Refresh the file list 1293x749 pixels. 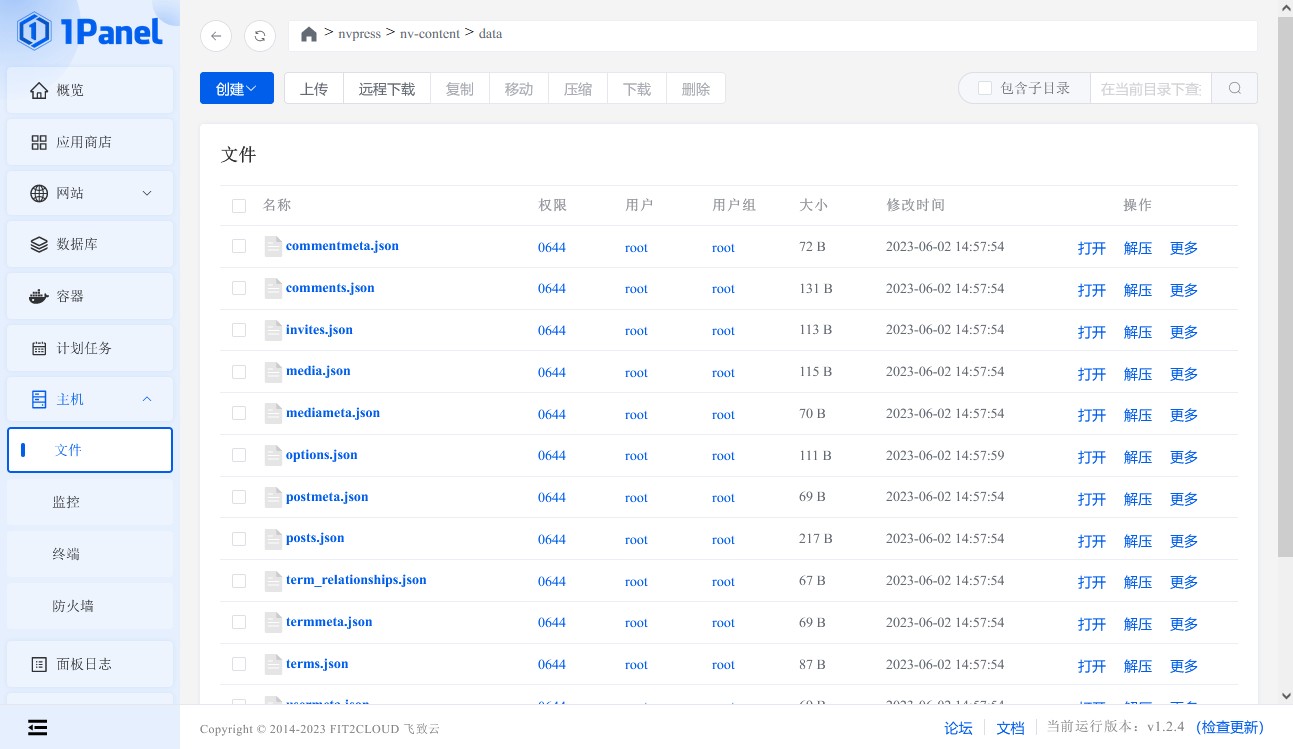tap(260, 36)
